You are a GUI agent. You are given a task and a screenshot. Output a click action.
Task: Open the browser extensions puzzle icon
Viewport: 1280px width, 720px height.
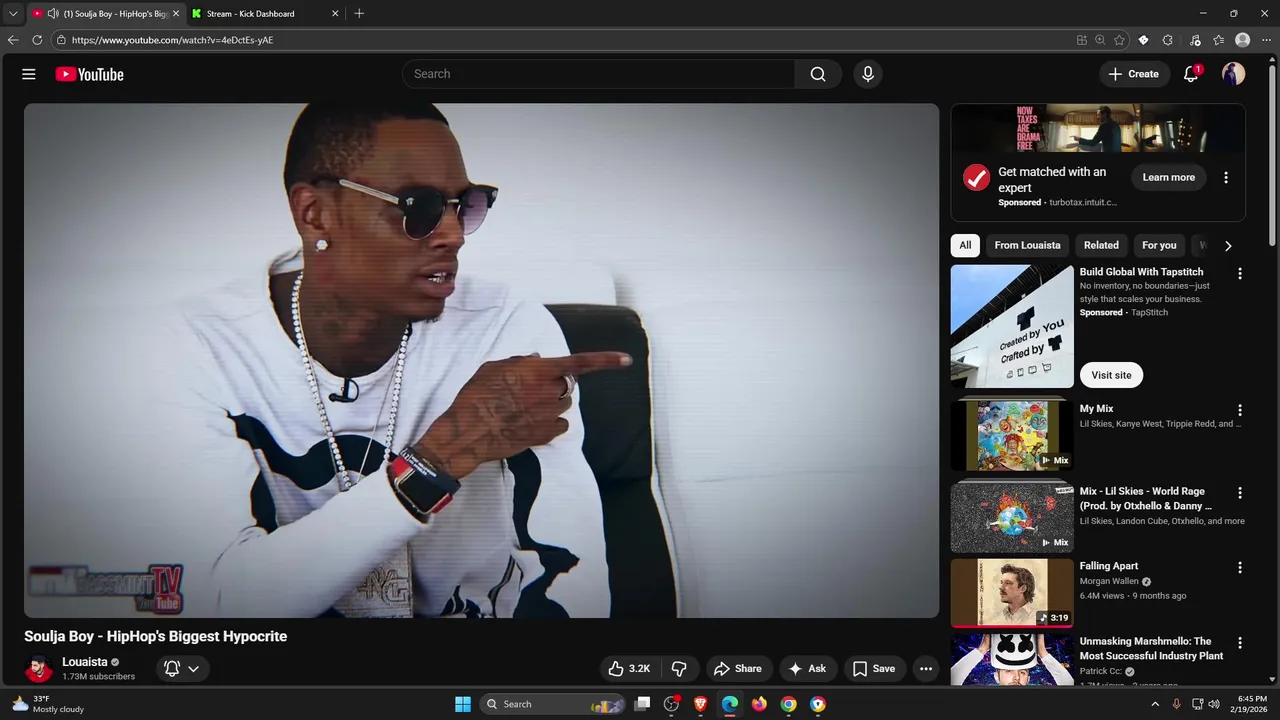(1168, 40)
